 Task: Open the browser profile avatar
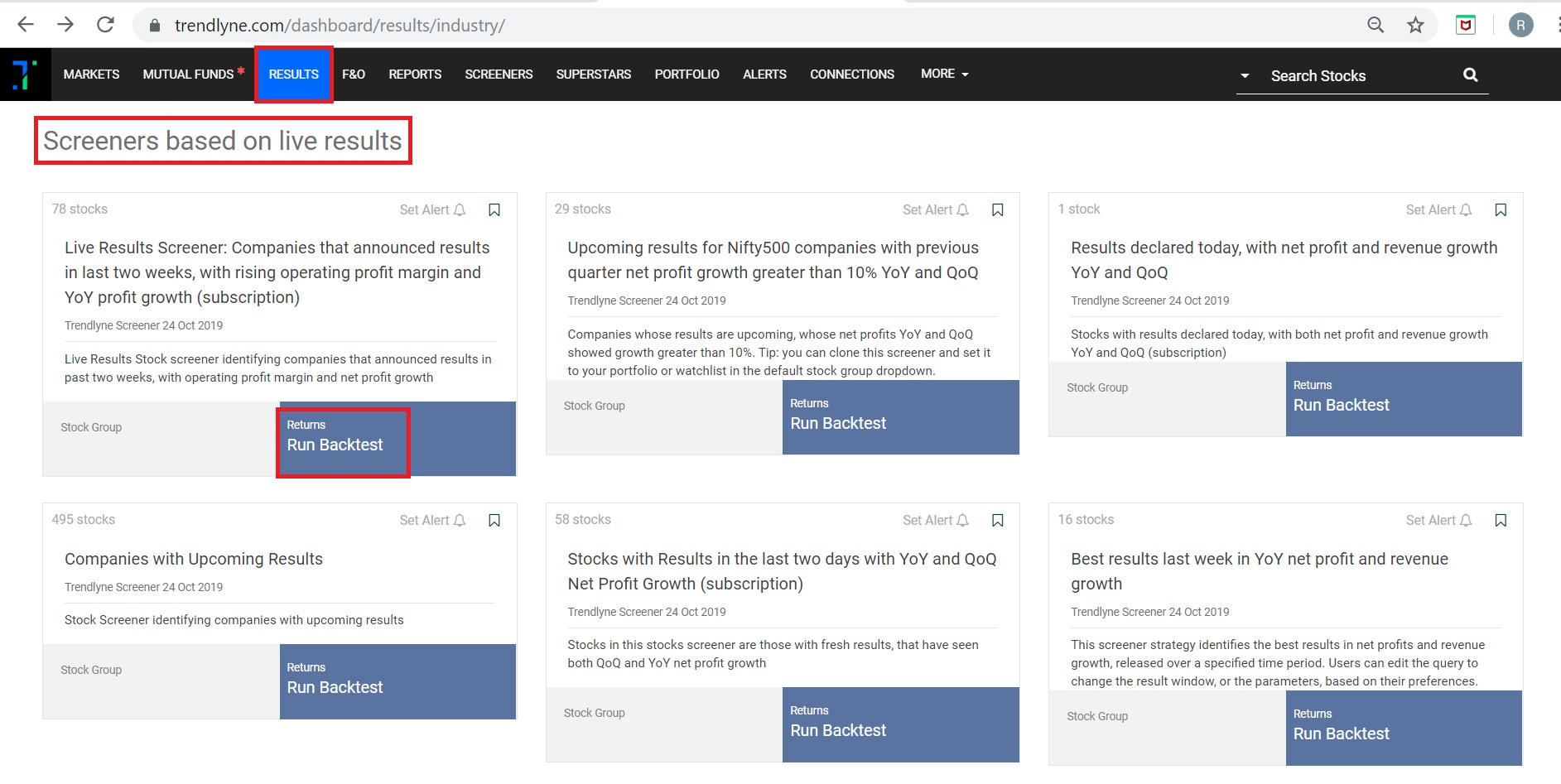1520,25
